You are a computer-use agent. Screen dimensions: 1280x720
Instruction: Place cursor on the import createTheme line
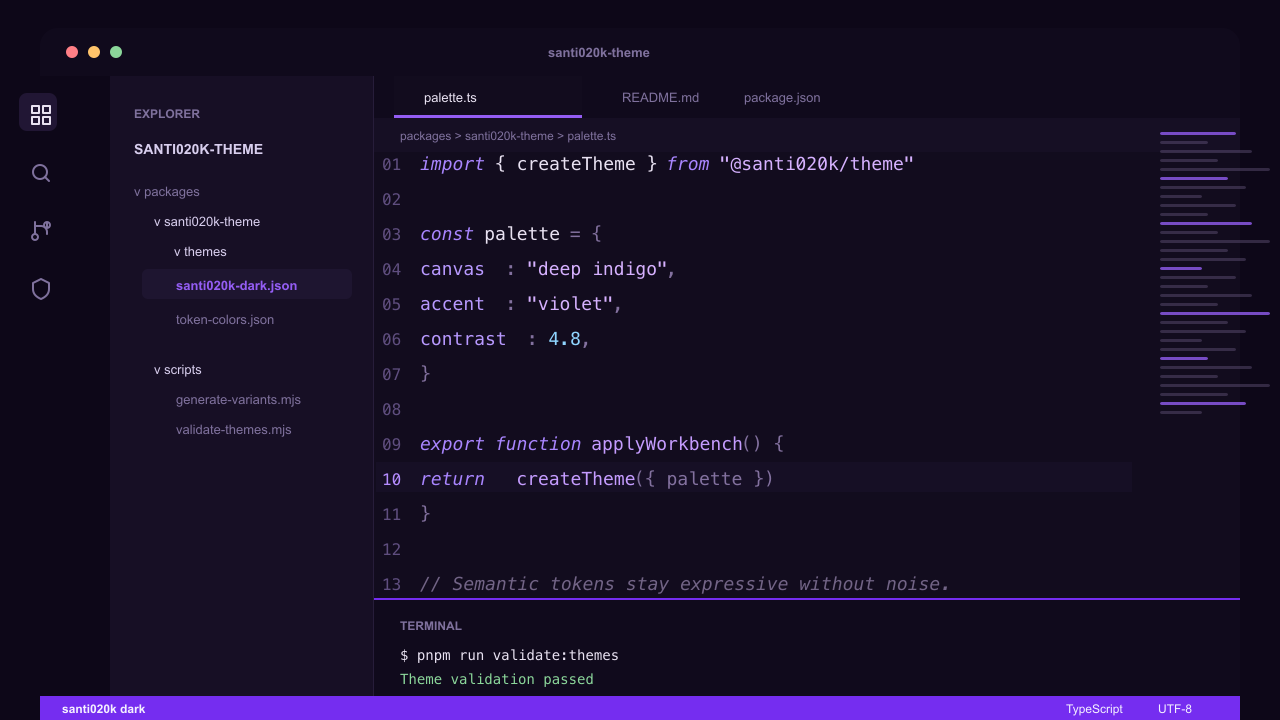click(667, 164)
